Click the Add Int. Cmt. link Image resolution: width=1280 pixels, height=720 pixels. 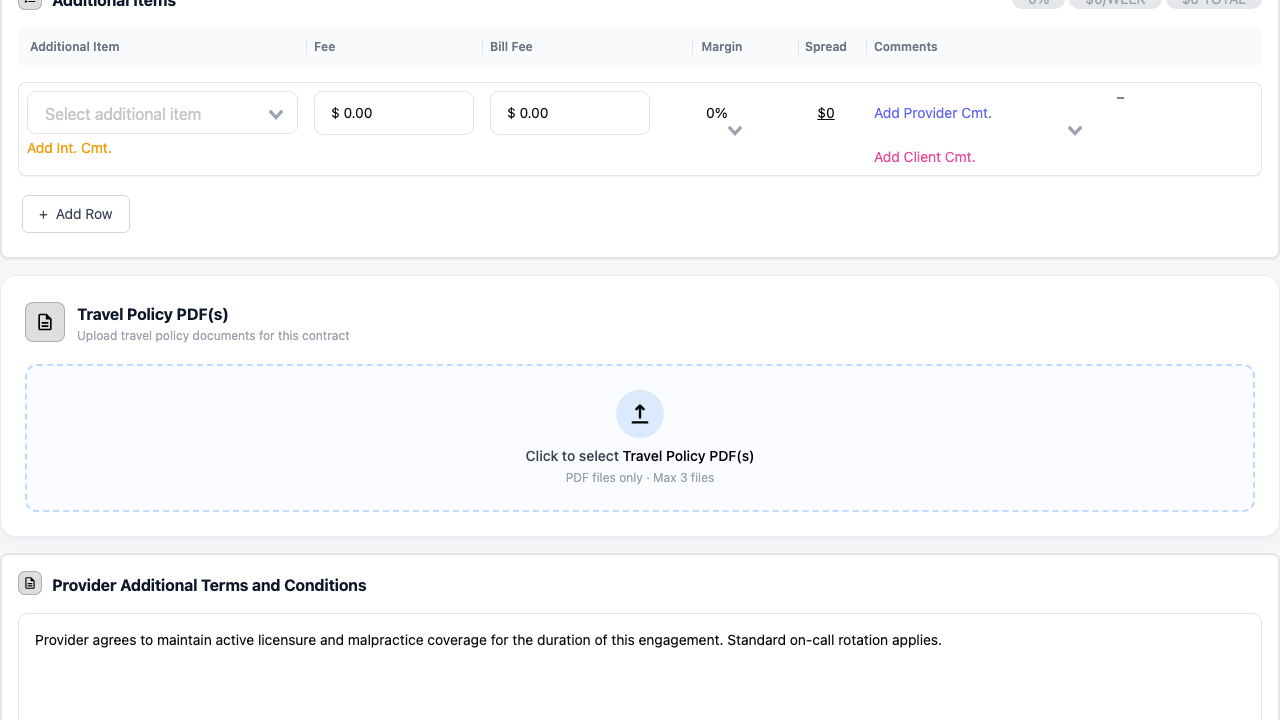(69, 148)
